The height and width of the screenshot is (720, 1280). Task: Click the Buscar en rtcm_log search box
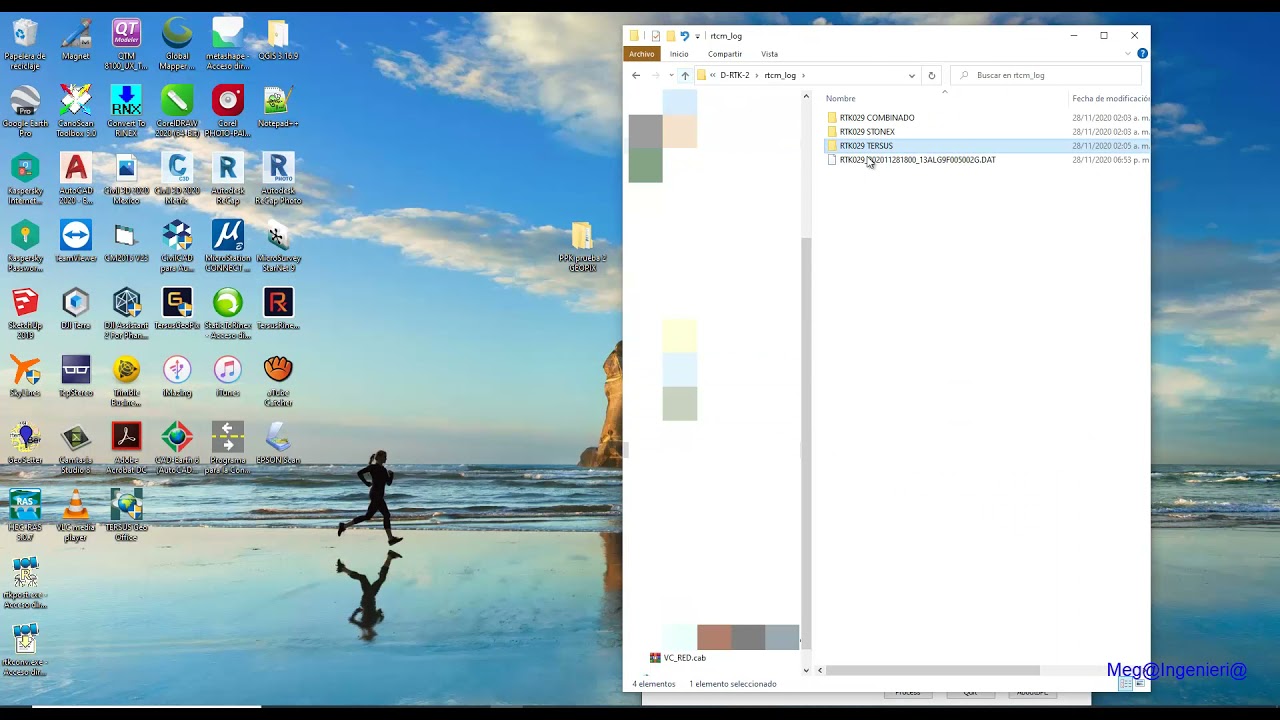tap(1046, 75)
